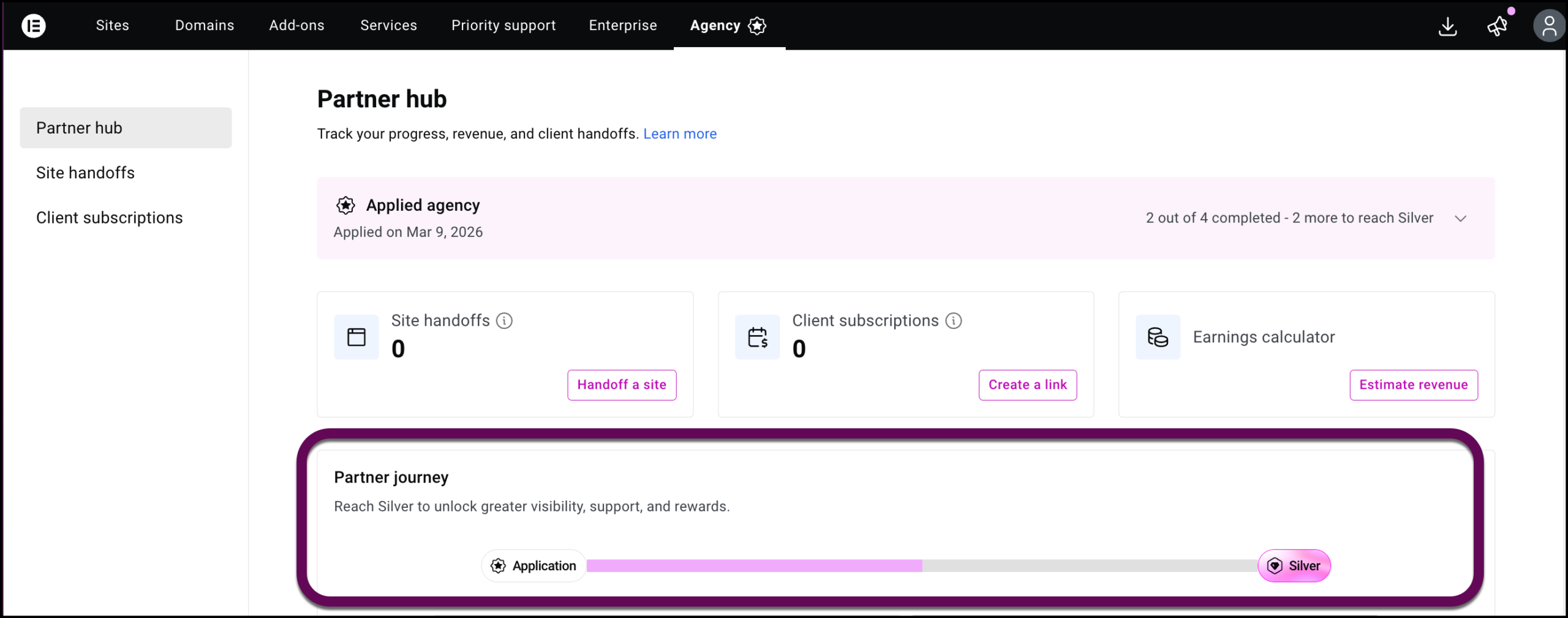Click the Client subscriptions info icon
This screenshot has width=1568, height=618.
(954, 321)
